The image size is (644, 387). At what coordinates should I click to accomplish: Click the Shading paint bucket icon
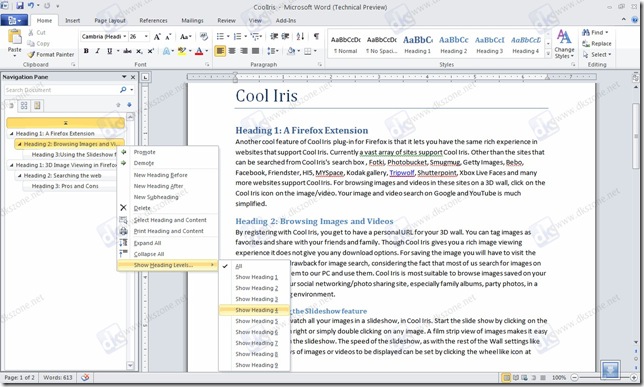click(x=291, y=51)
